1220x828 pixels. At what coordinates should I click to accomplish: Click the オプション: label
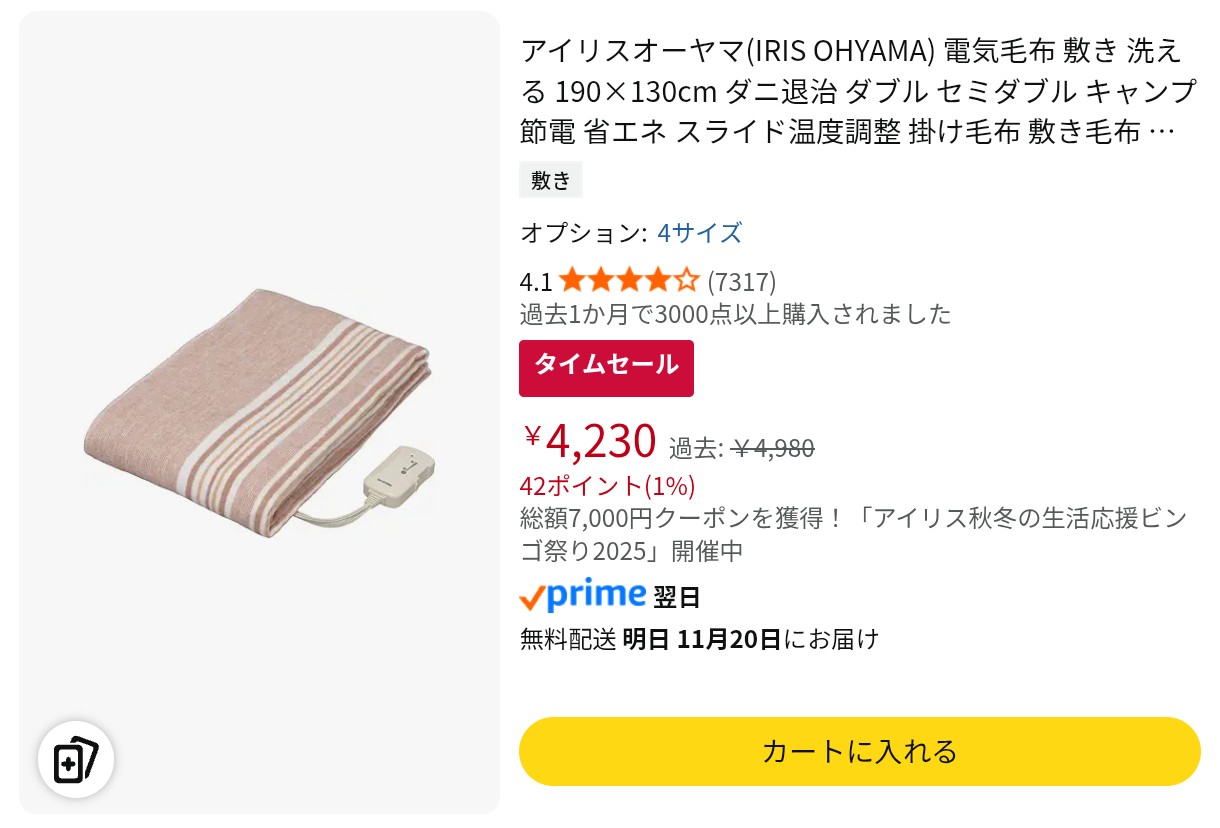pyautogui.click(x=583, y=233)
